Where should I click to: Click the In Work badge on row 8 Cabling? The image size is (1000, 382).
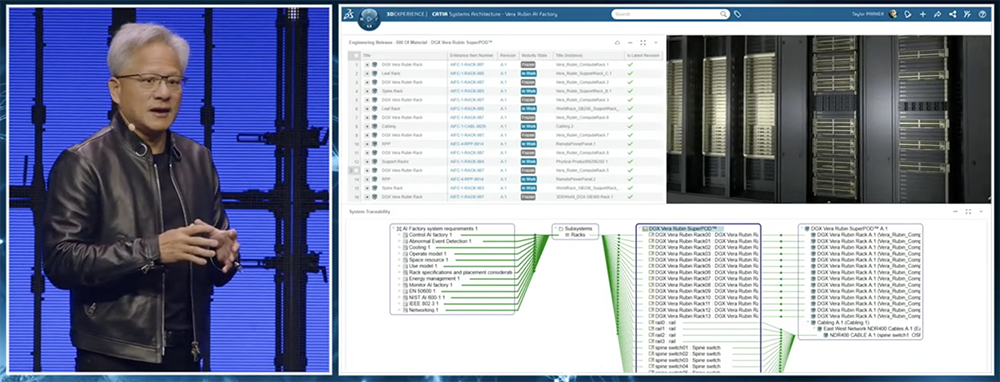[528, 126]
